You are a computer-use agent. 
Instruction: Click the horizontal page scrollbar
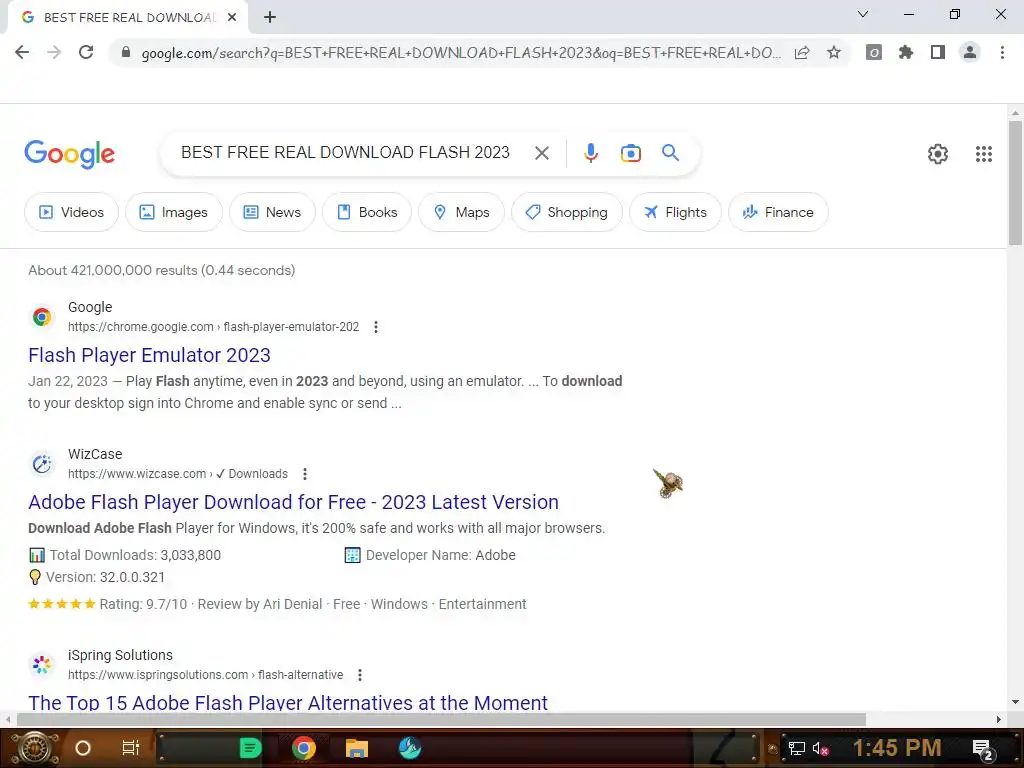(441, 719)
